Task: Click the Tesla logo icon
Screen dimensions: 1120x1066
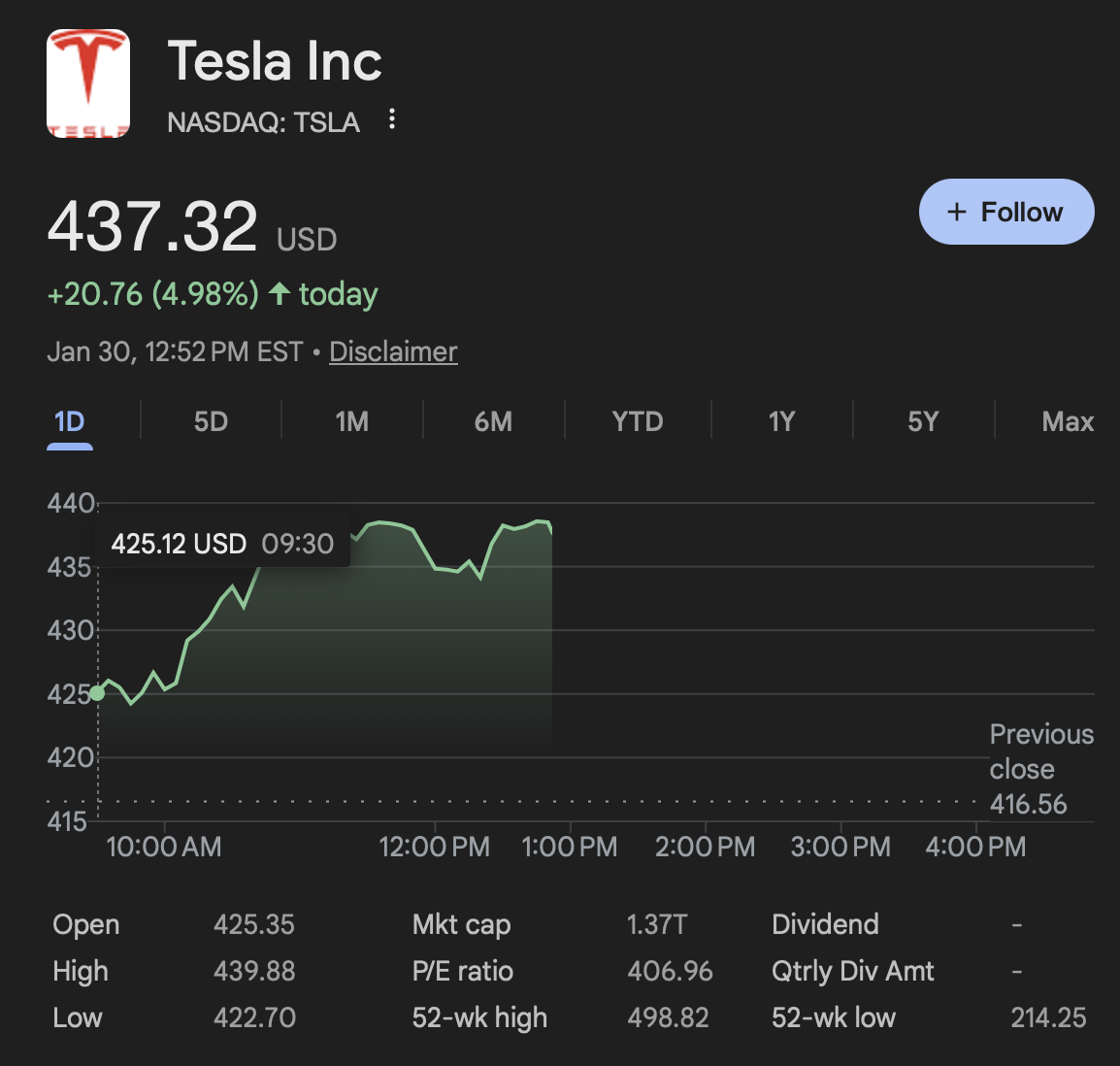Action: 88,83
